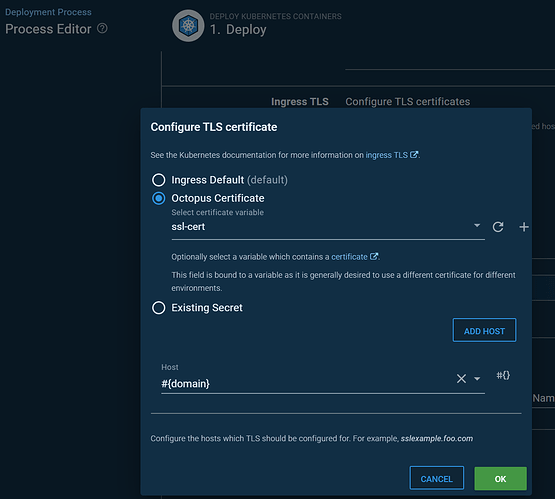Open the ssl-cert certificate variable dropdown
Viewport: 555px width, 499px height.
[328, 226]
